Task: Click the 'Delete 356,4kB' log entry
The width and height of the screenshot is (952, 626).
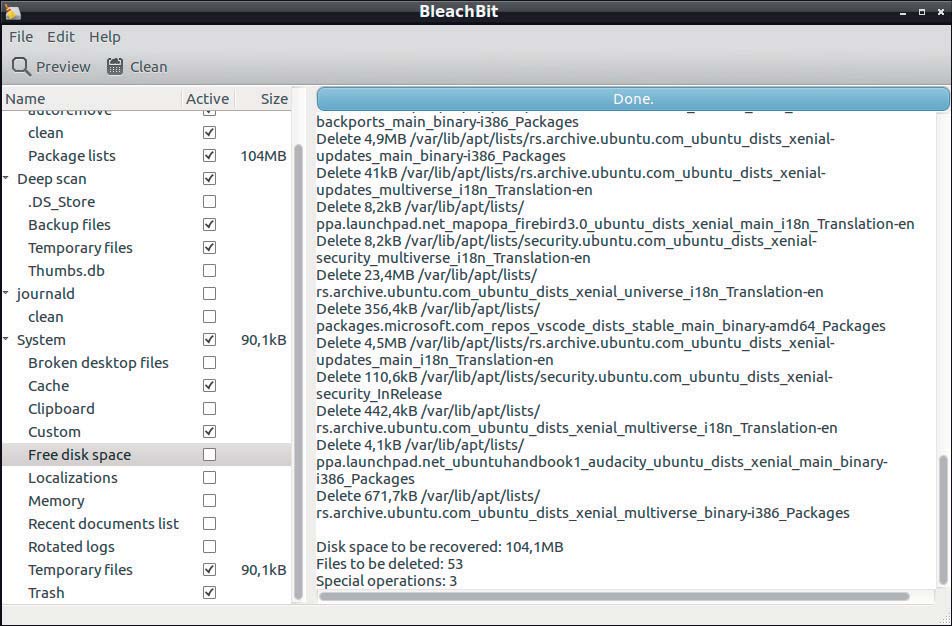Action: click(601, 318)
